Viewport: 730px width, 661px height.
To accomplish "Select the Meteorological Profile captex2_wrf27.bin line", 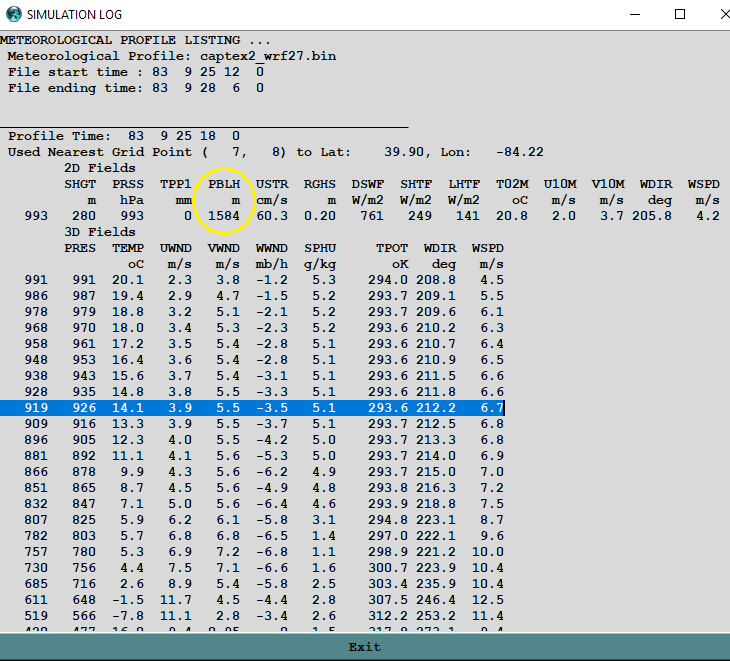I will (x=172, y=56).
